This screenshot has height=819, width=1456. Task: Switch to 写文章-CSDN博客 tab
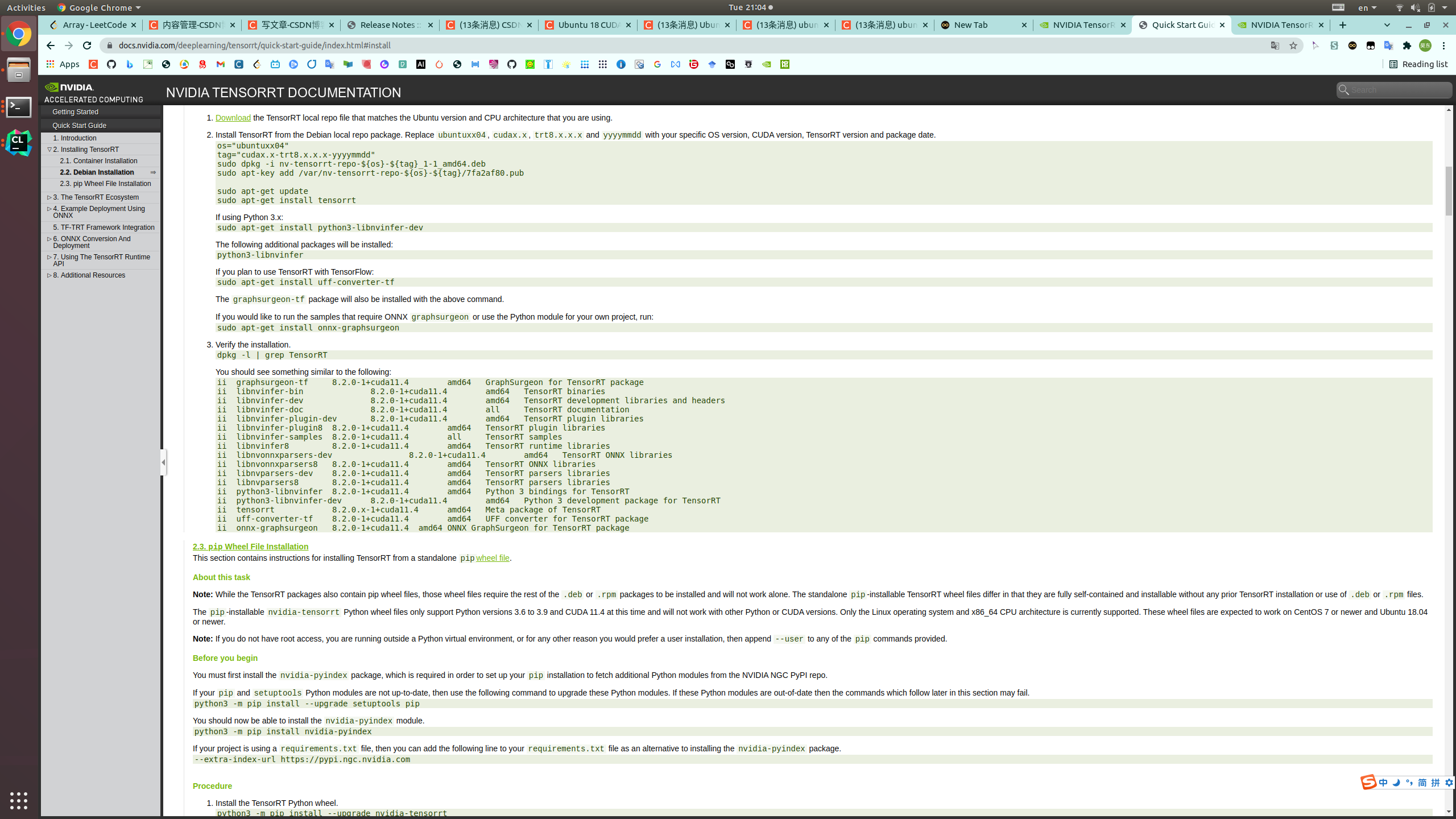[292, 25]
